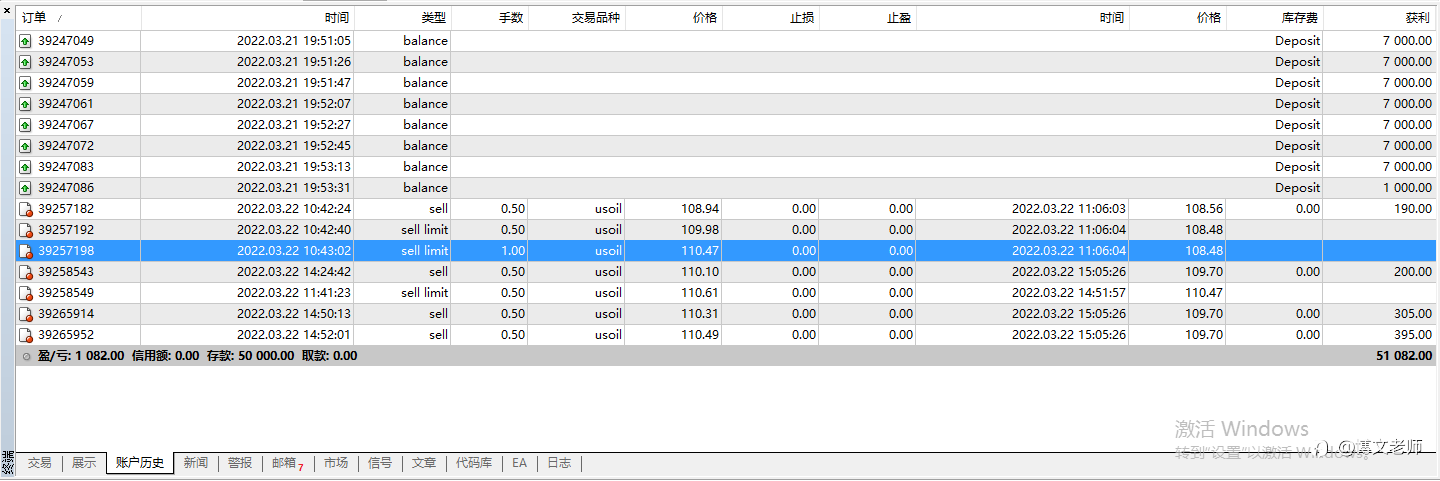The height and width of the screenshot is (481, 1440).
Task: Click the 存款: 50 000.00 summary text
Action: coord(250,356)
